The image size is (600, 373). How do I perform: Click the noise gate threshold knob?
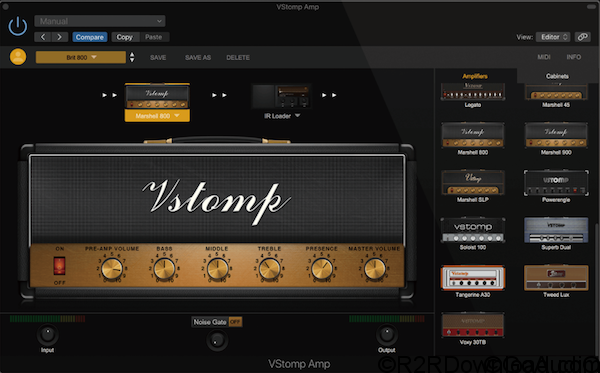(x=217, y=340)
